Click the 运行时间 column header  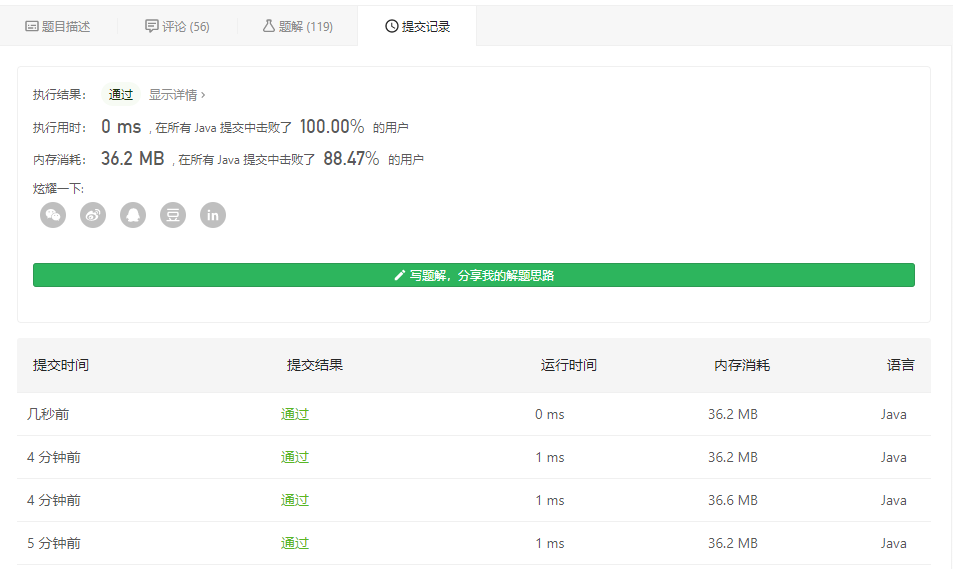click(568, 365)
